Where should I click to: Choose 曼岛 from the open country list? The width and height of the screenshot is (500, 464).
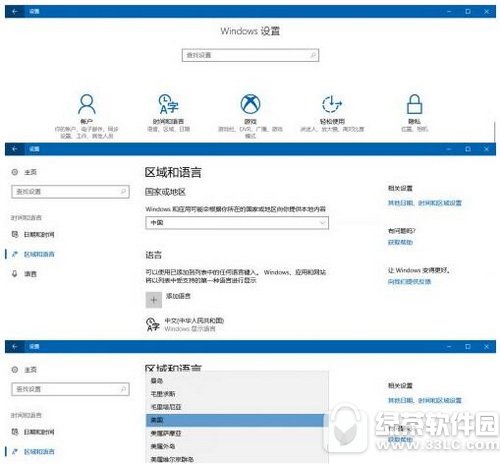tap(237, 381)
